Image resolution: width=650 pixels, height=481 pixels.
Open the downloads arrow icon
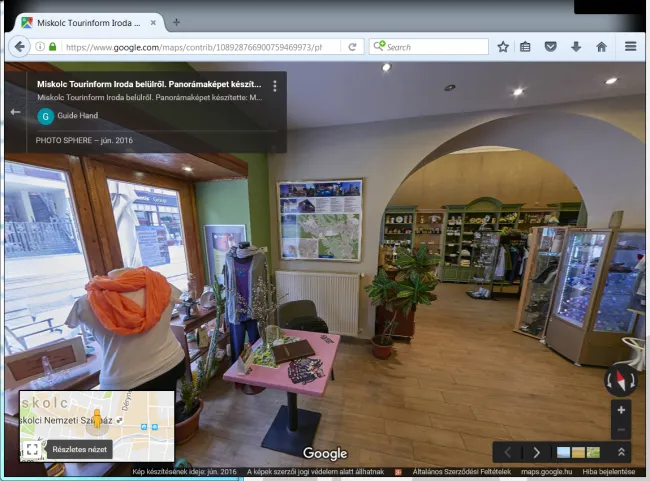coord(576,47)
